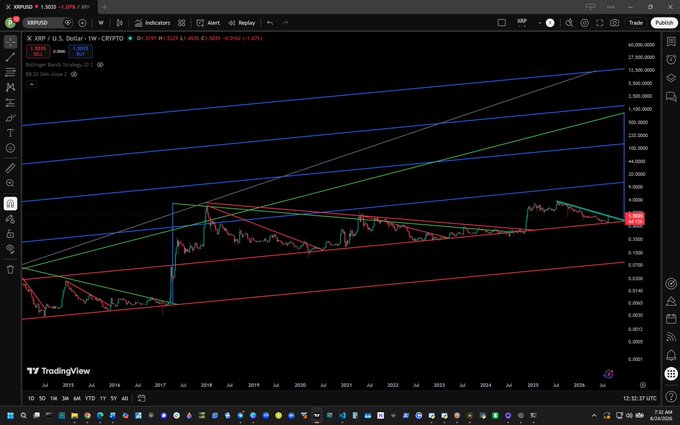Expand the XRP layout name dropdown
This screenshot has width=680, height=425.
point(539,23)
